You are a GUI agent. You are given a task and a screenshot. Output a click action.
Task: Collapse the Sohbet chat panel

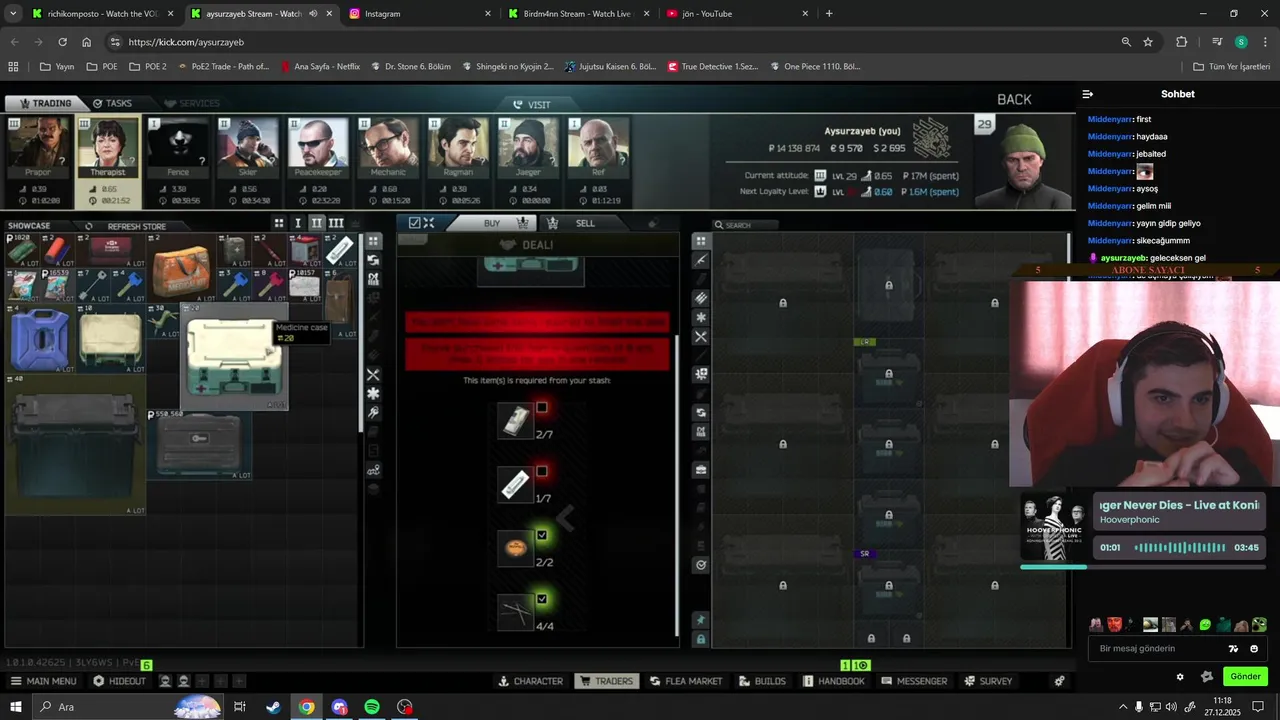1088,94
